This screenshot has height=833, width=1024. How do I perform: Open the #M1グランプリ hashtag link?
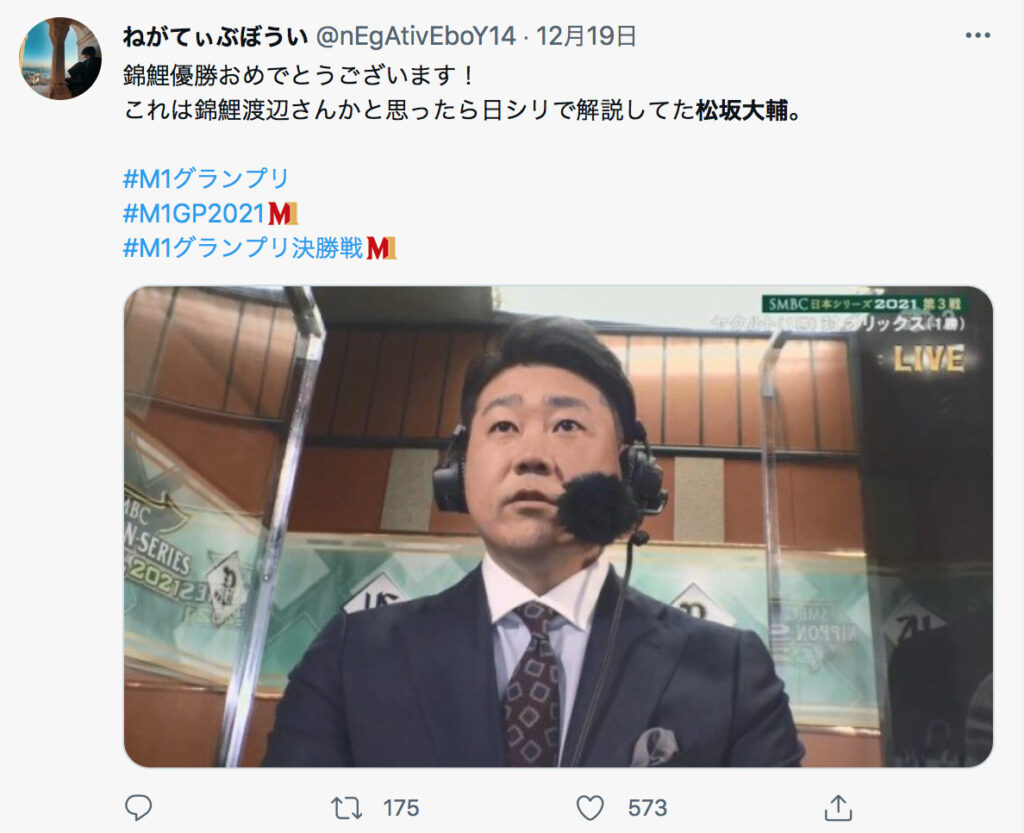[x=206, y=178]
